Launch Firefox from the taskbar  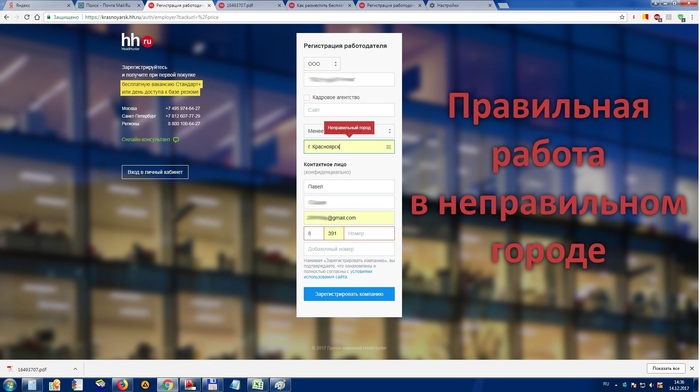click(122, 384)
